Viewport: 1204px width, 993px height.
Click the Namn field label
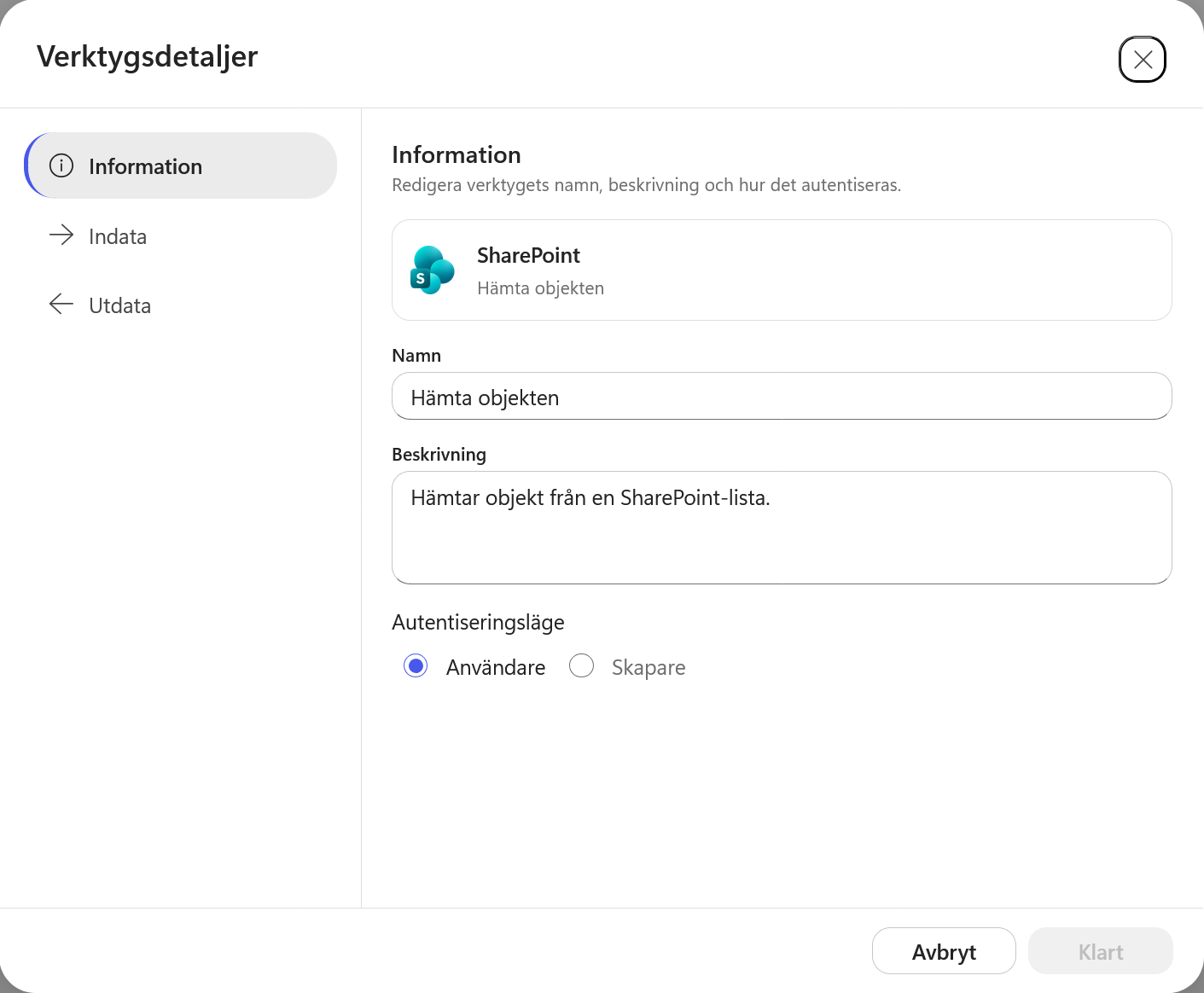point(416,356)
